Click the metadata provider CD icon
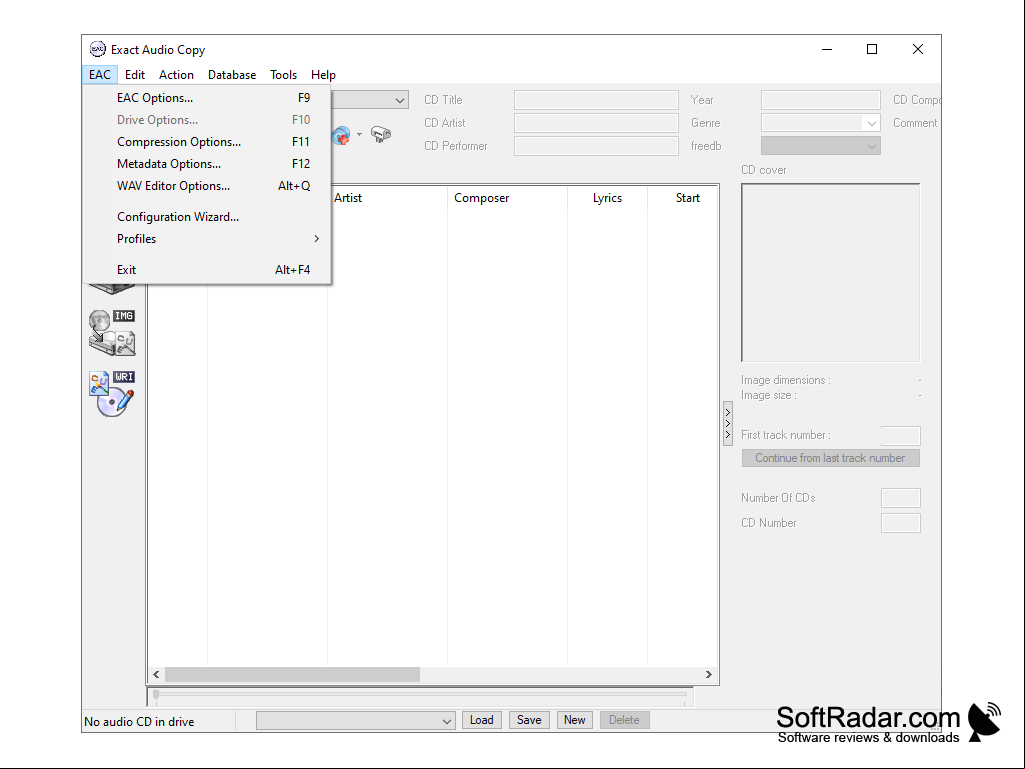 (x=341, y=135)
